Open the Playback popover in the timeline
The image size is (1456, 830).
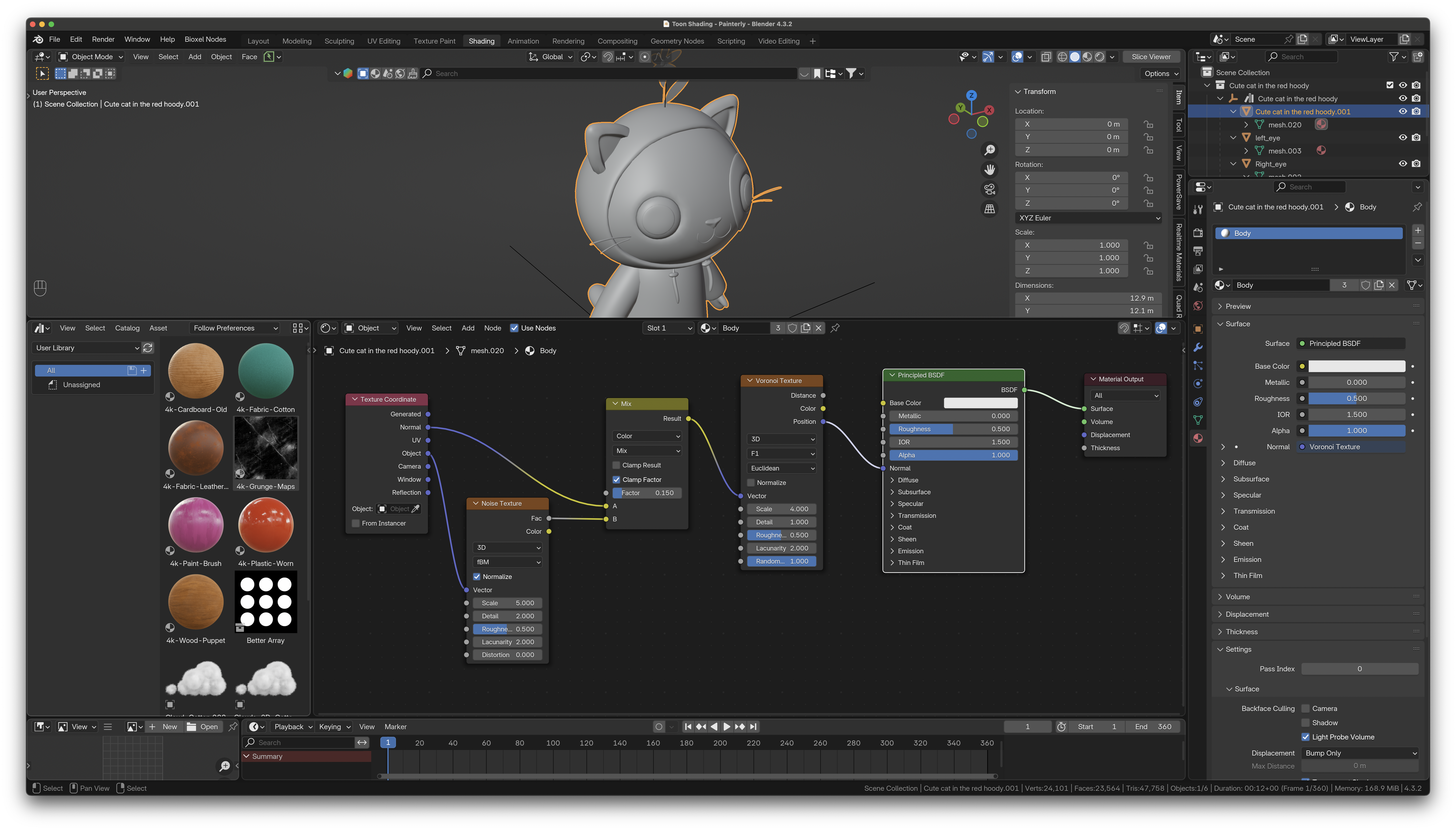(294, 727)
